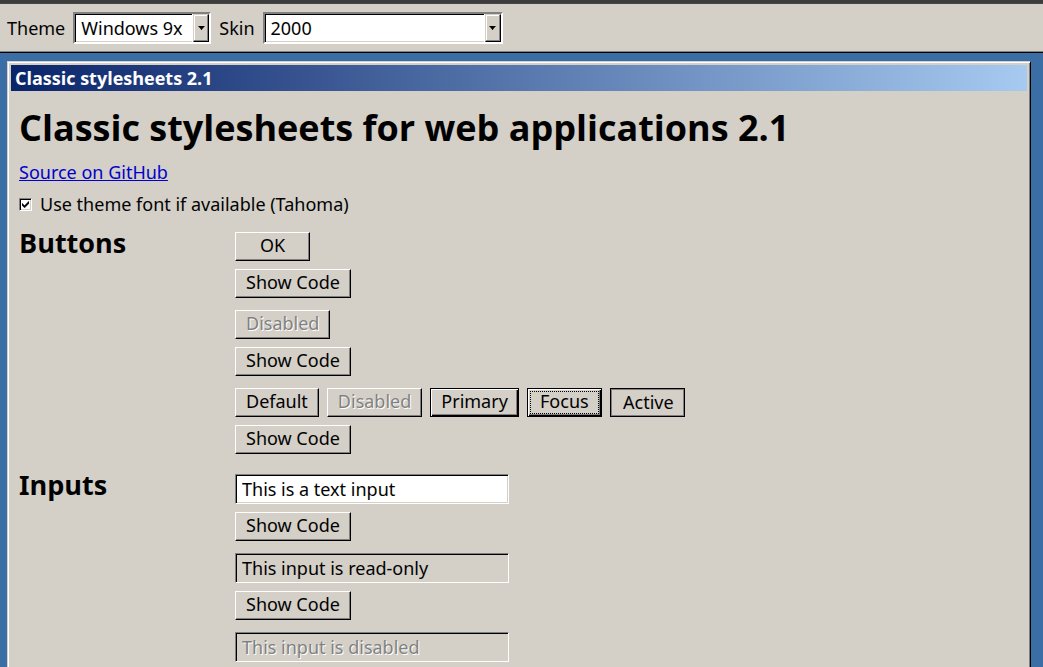Click the main page heading text
1043x667 pixels.
click(x=403, y=128)
